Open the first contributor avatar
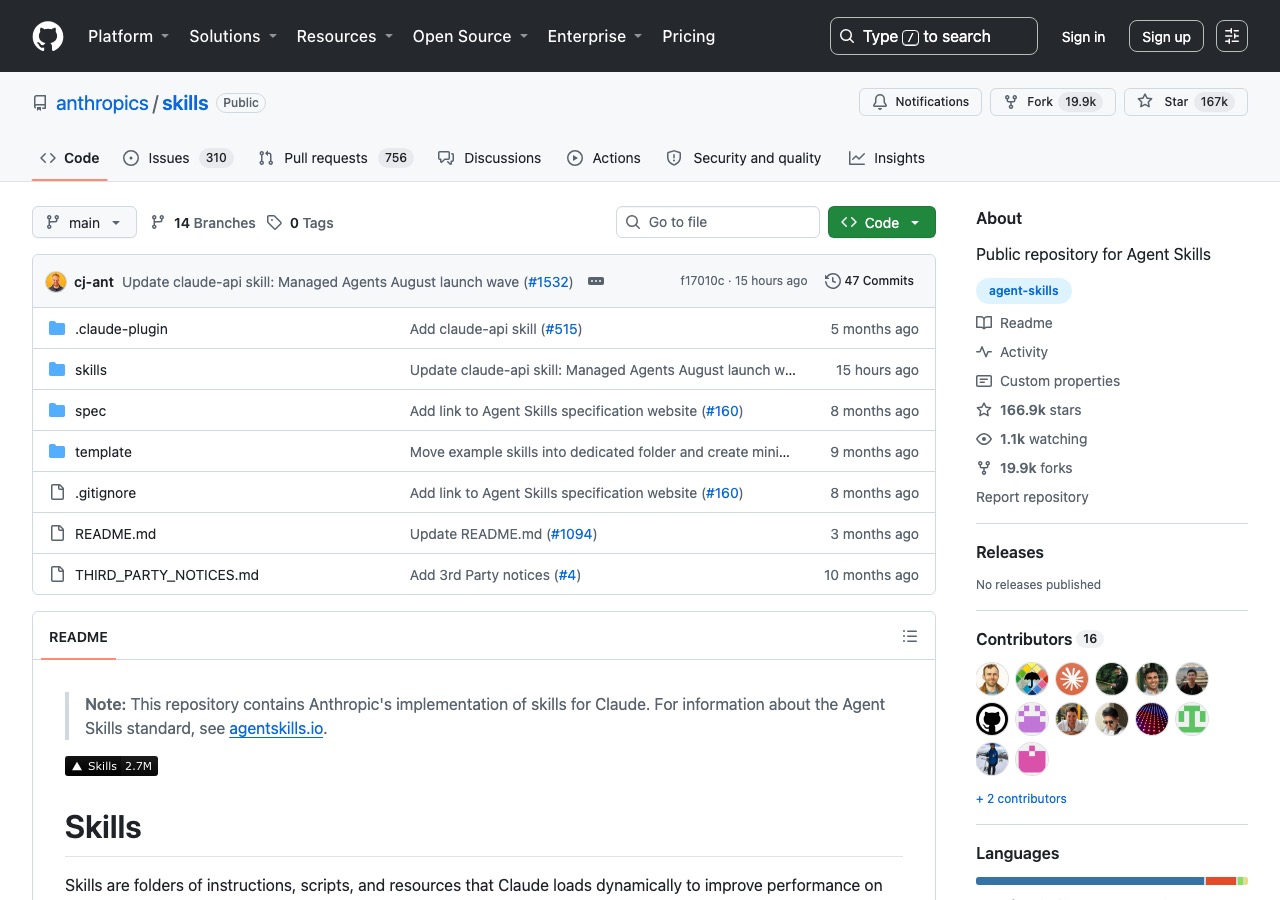1280x900 pixels. [x=992, y=679]
